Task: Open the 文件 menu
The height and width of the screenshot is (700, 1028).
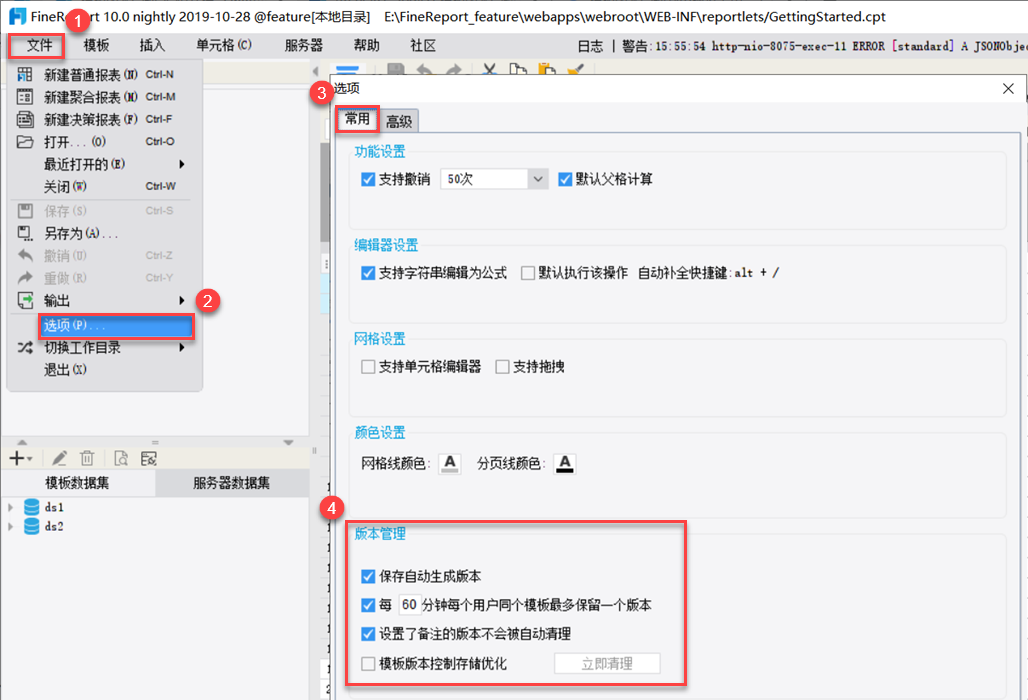Action: 38,45
